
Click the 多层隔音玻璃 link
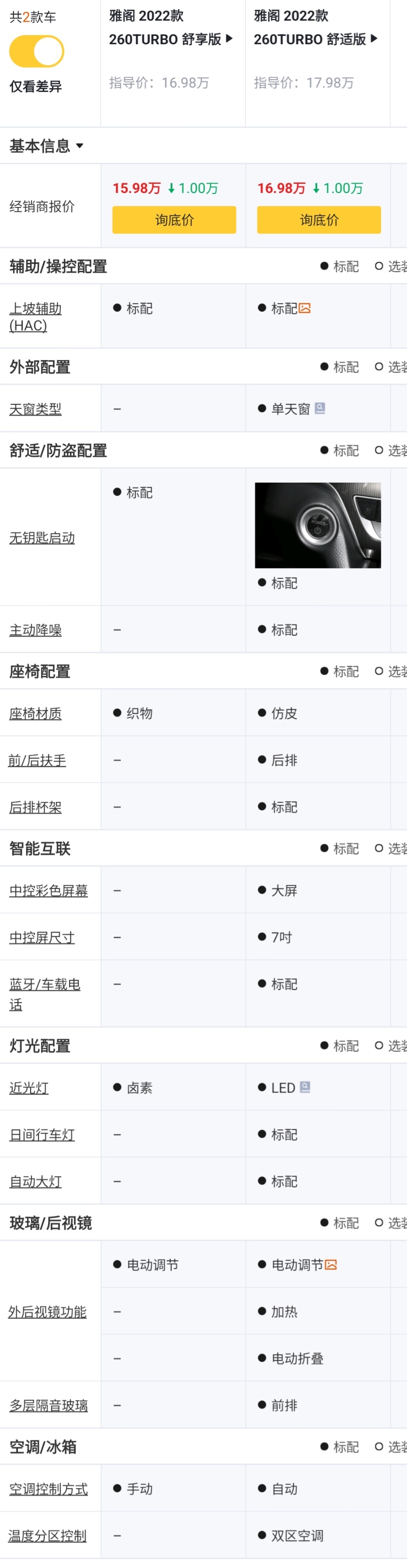[x=48, y=1406]
